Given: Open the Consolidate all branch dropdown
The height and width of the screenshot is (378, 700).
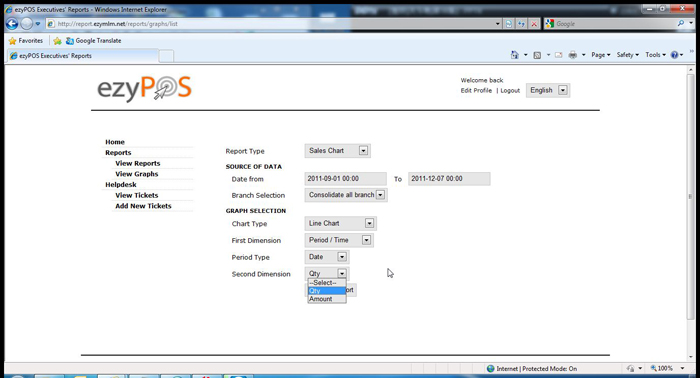Looking at the screenshot, I should pos(346,195).
